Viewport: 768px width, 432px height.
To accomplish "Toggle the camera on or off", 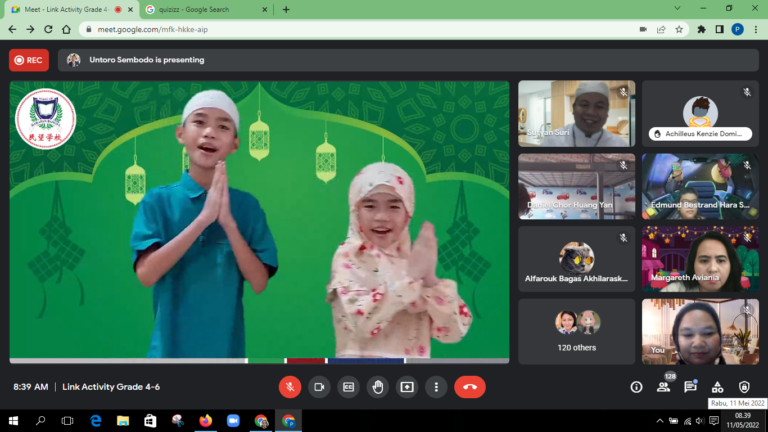I will coord(319,386).
